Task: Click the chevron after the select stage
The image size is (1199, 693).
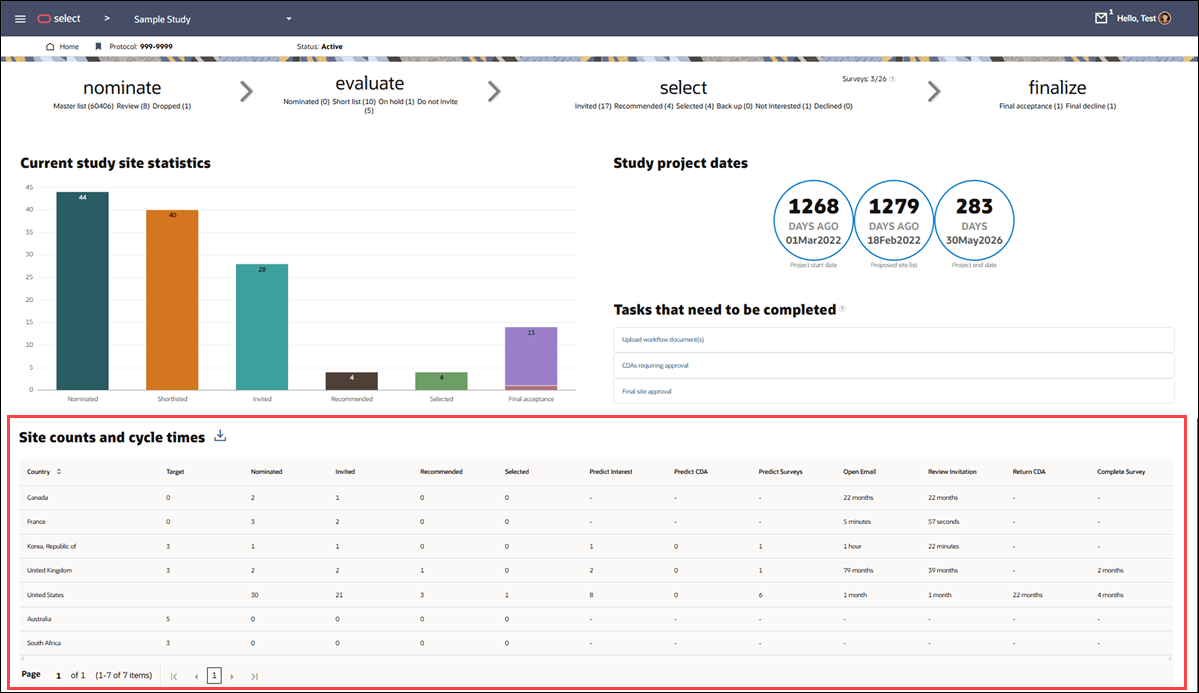Action: [934, 90]
